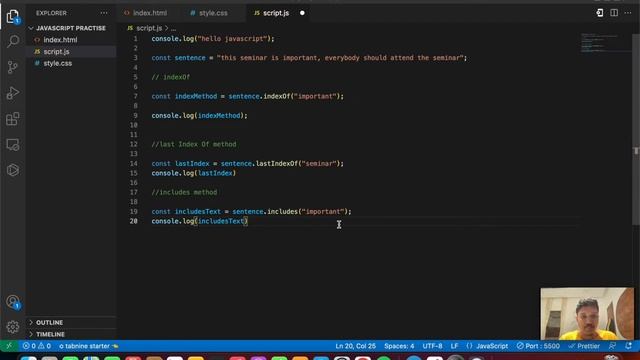Click the notifications bell in status bar
This screenshot has height=360, width=640.
(x=629, y=346)
